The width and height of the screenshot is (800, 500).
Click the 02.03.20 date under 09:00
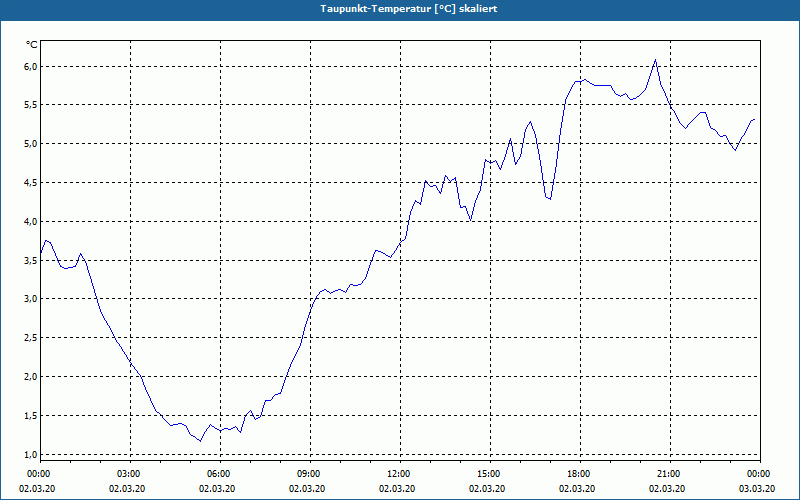point(307,489)
